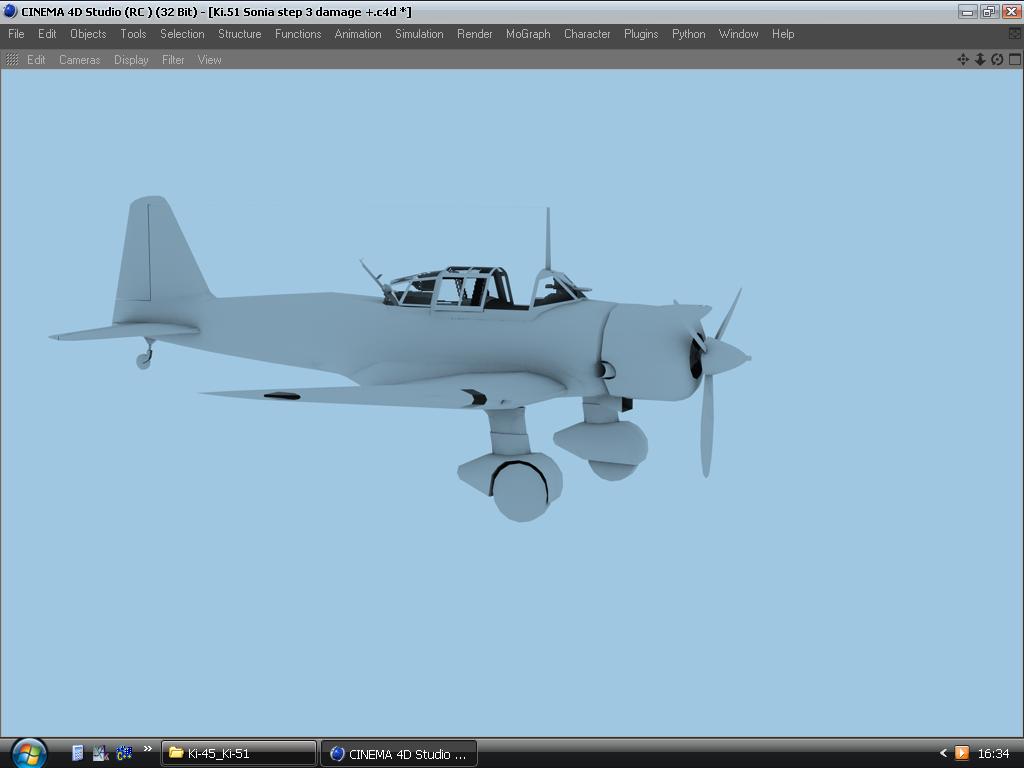The height and width of the screenshot is (768, 1024).
Task: Open the viewport Cameras menu
Action: tap(79, 60)
